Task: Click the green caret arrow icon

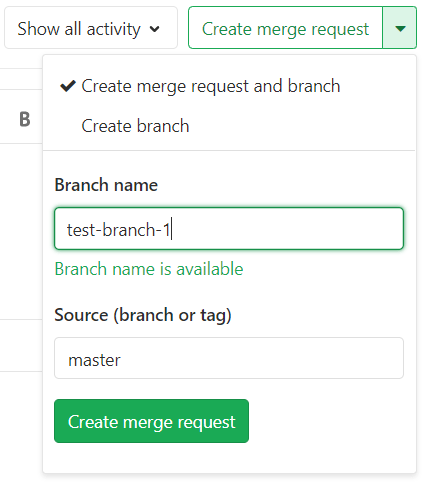Action: pos(400,29)
